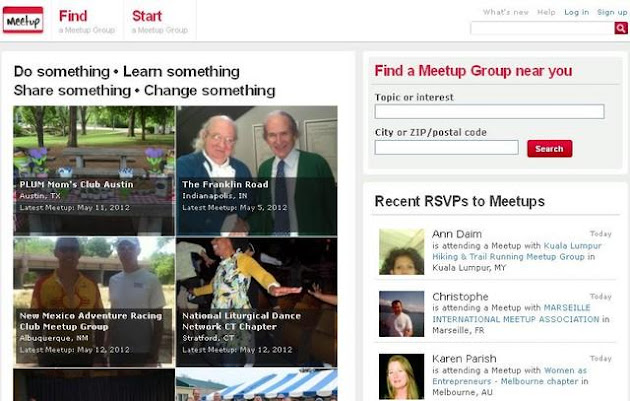Click Karen Parish's profile photo
The height and width of the screenshot is (401, 630).
point(401,376)
